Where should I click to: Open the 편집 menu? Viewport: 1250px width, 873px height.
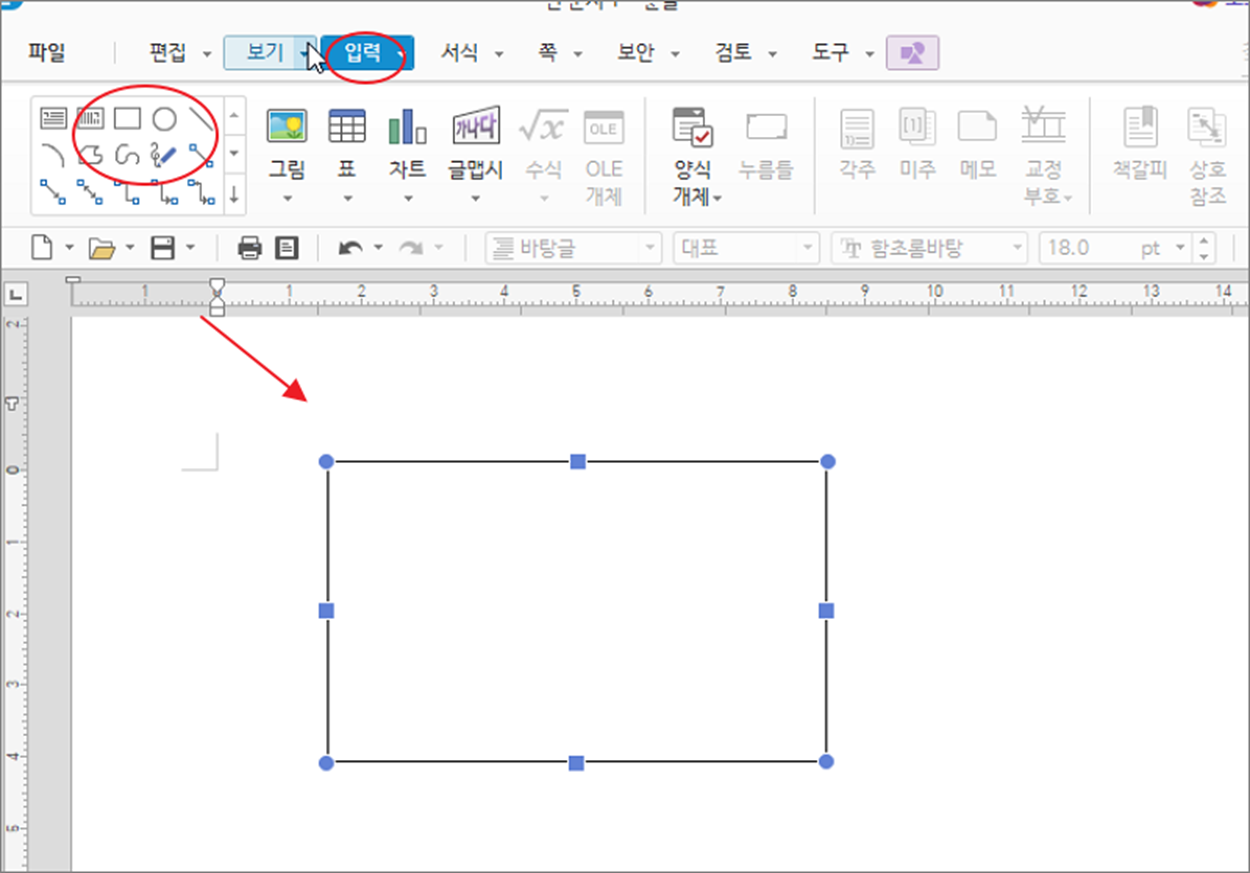pos(168,53)
